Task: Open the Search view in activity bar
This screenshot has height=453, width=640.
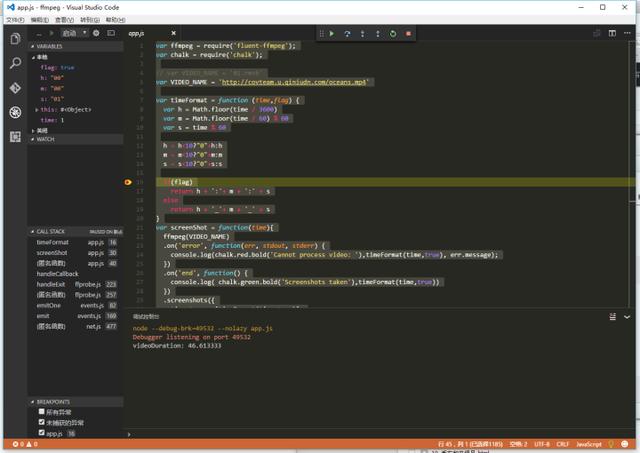Action: click(x=14, y=63)
